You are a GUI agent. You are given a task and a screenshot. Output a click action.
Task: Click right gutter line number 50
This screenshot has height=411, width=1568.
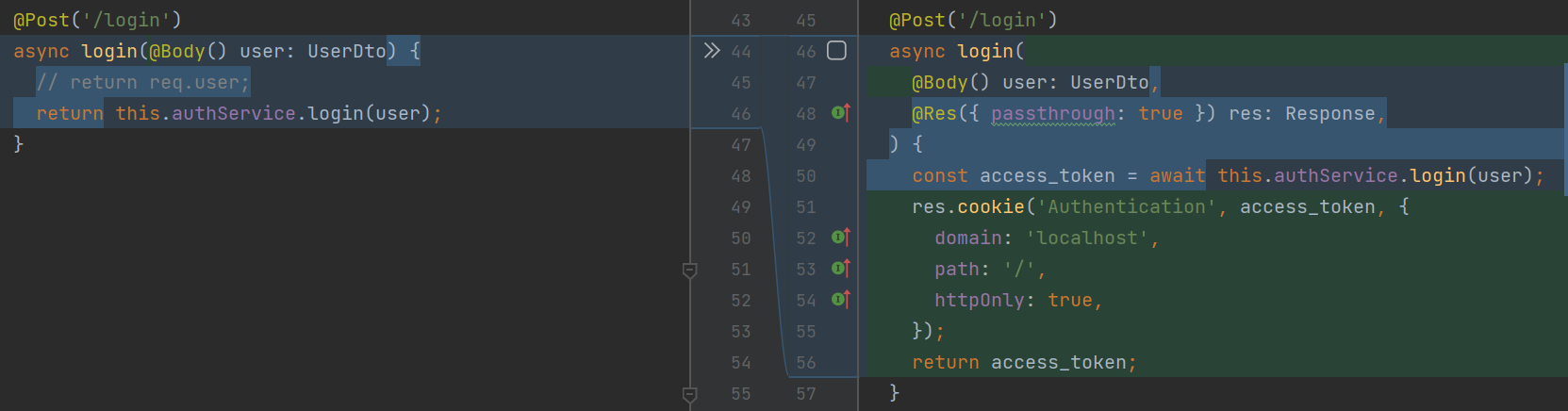click(806, 175)
